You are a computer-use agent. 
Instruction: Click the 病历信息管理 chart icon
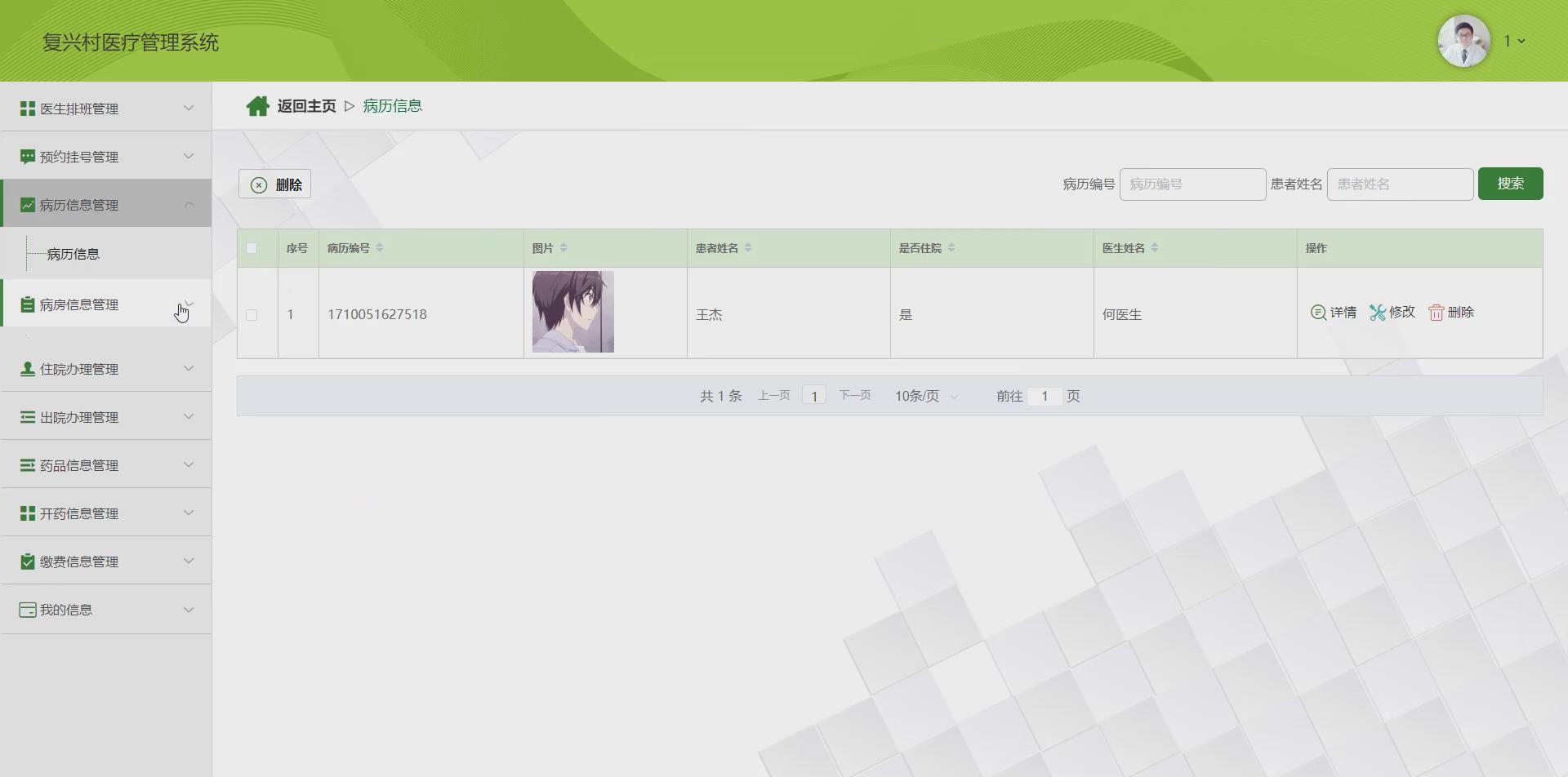28,205
